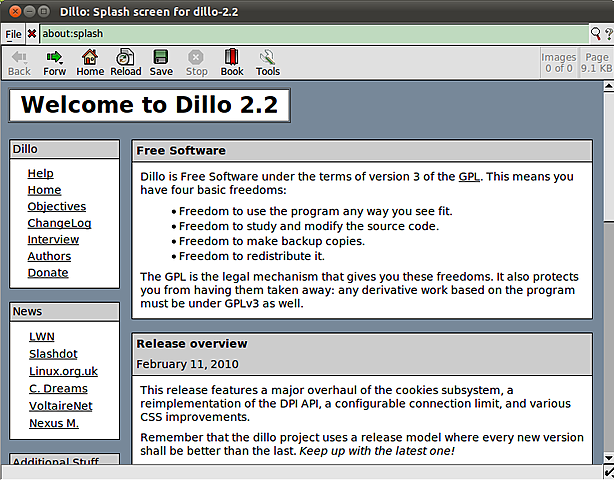Reload the page with Reload icon
The height and width of the screenshot is (480, 614).
click(125, 57)
